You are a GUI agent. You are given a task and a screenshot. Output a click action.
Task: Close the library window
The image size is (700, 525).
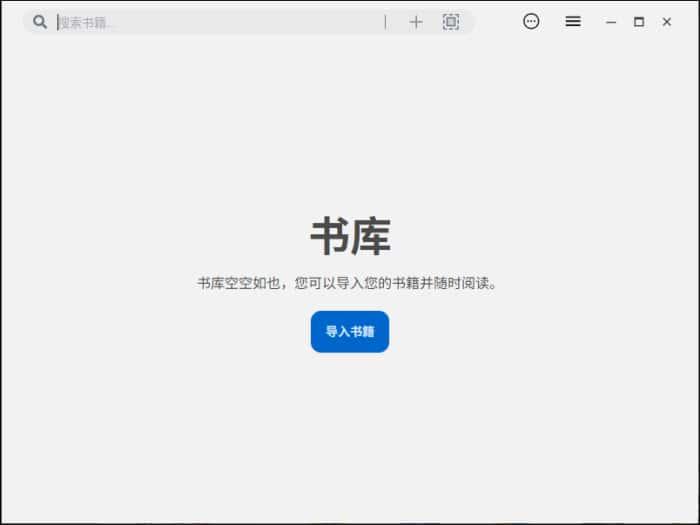(667, 22)
